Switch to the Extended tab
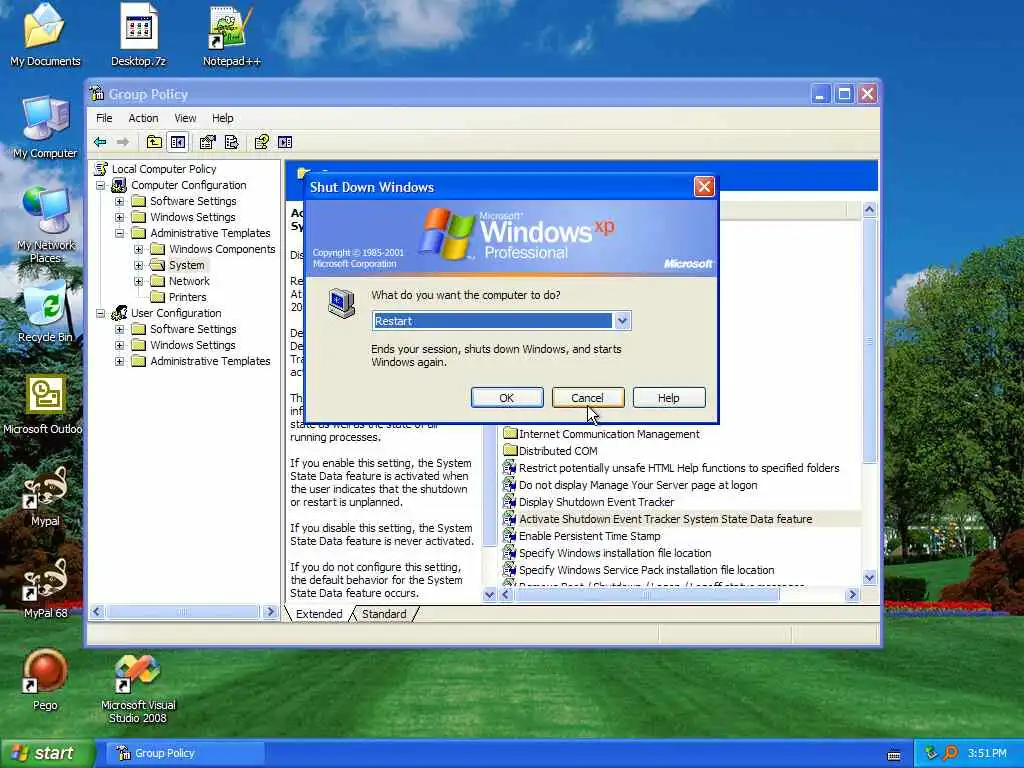 [319, 614]
